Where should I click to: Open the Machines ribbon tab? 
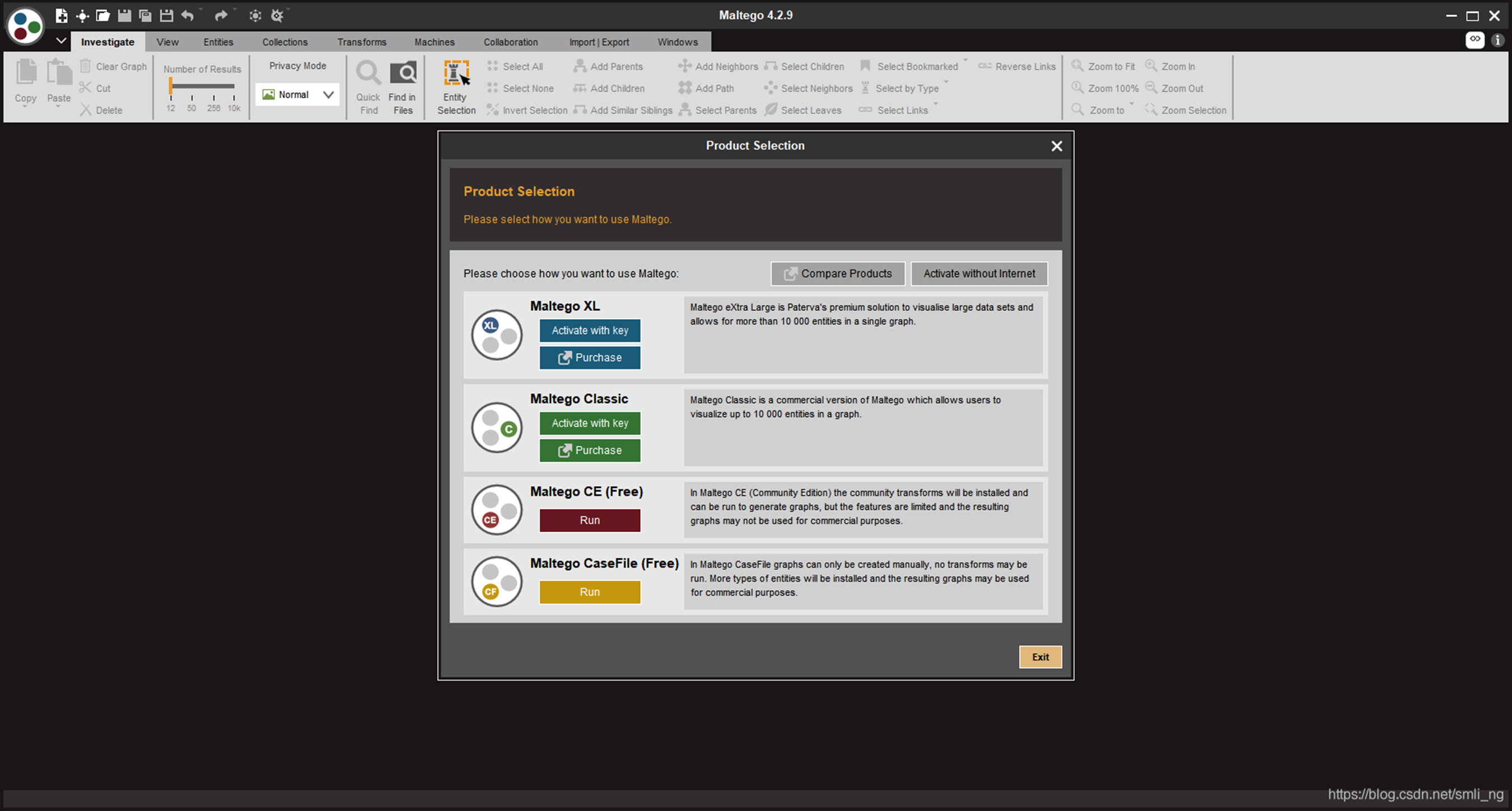click(435, 42)
